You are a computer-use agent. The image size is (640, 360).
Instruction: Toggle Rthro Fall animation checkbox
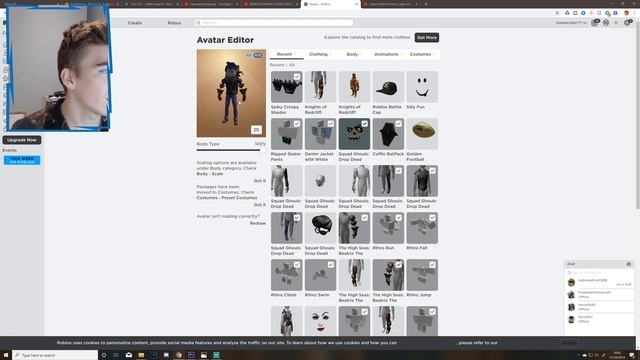click(432, 218)
